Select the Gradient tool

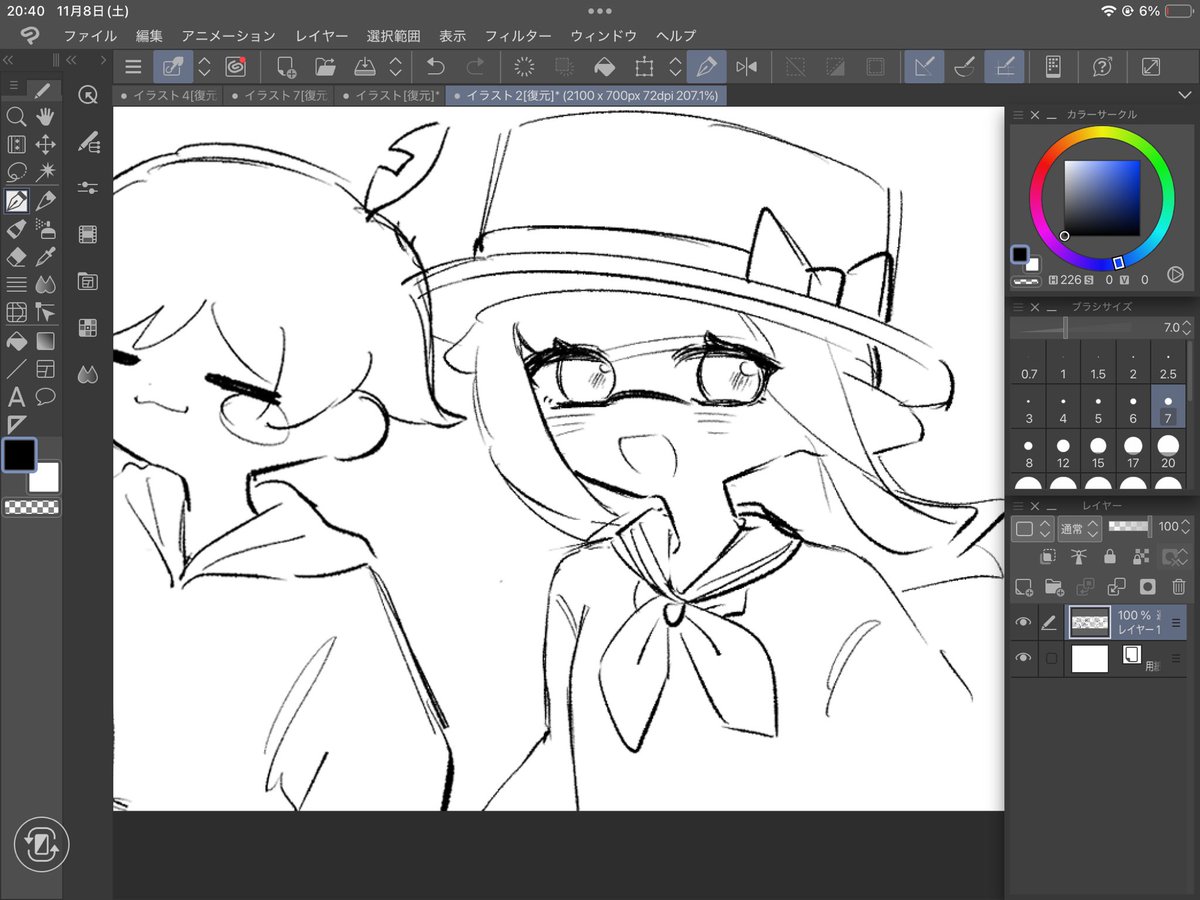click(x=45, y=341)
